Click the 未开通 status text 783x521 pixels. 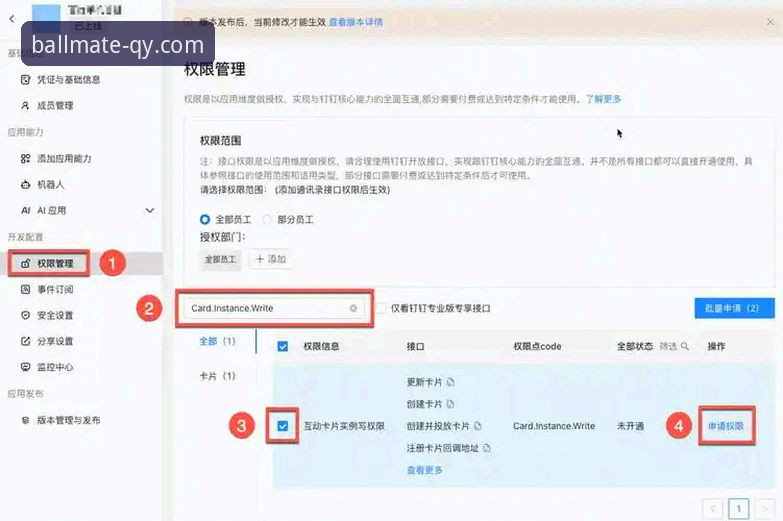click(630, 426)
